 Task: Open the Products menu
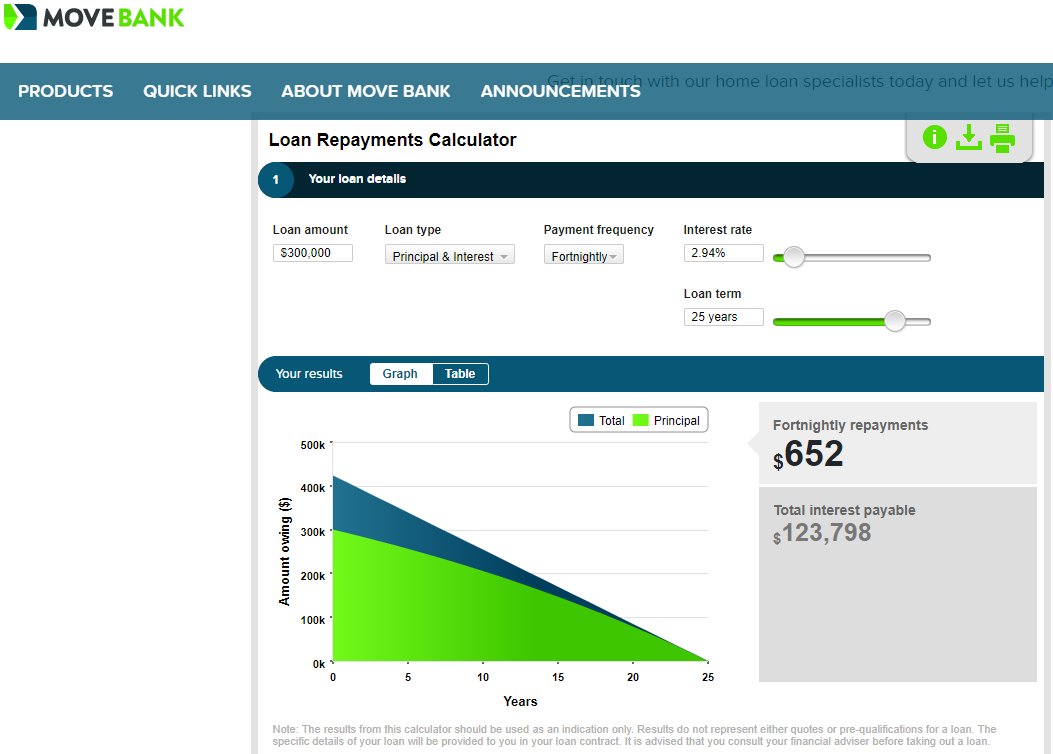point(66,91)
